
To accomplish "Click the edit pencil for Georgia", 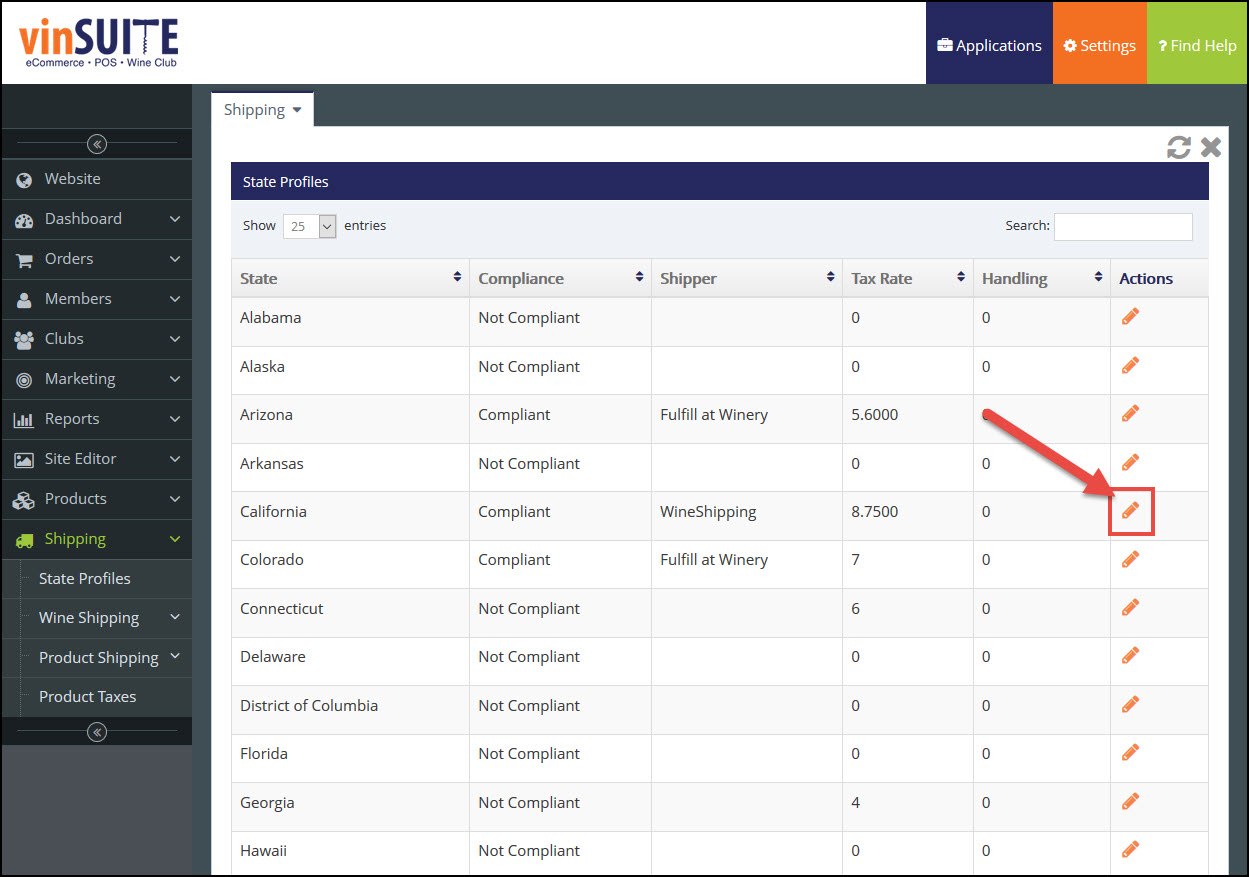I will point(1130,801).
